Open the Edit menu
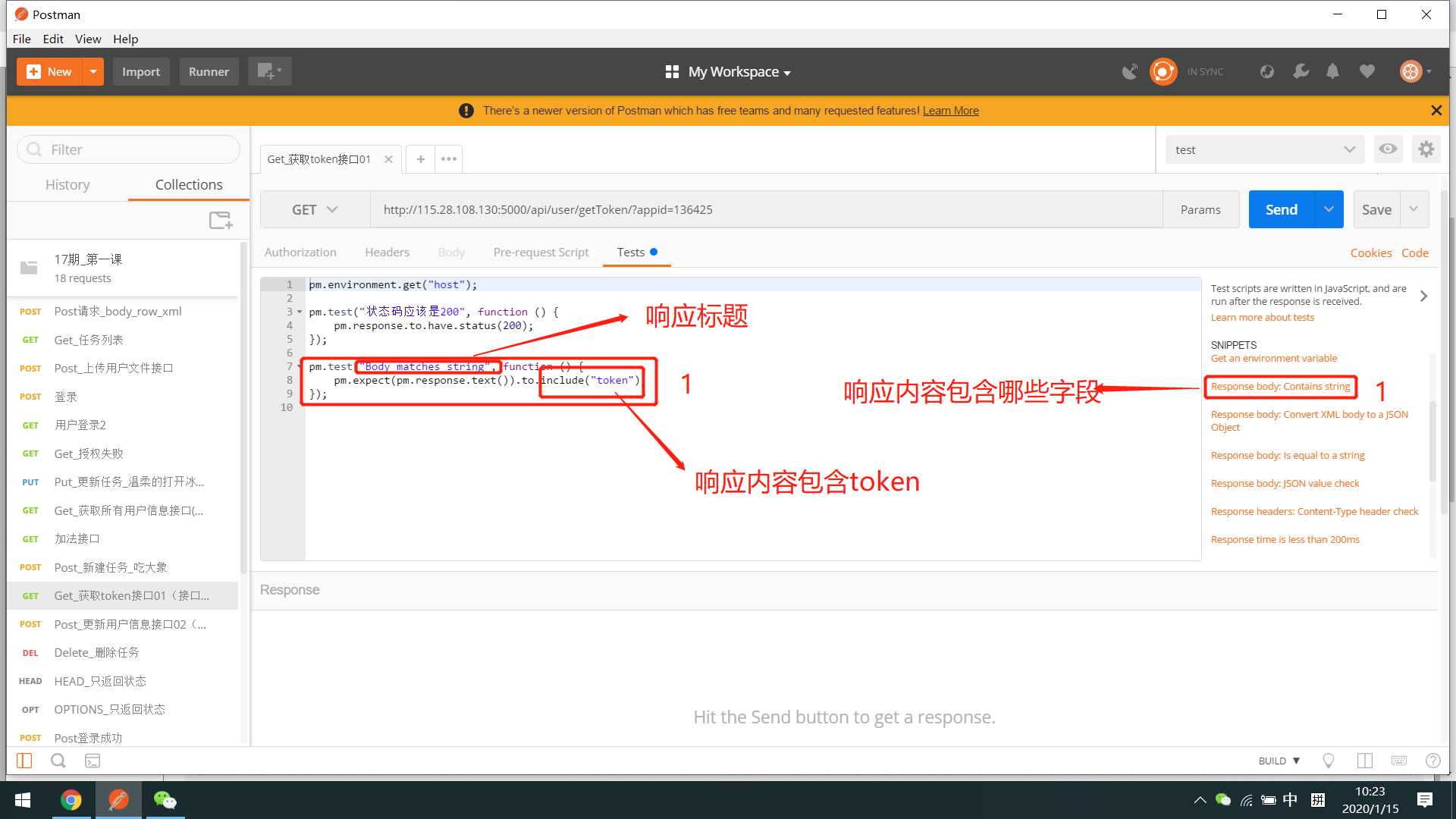The height and width of the screenshot is (819, 1456). coord(53,39)
